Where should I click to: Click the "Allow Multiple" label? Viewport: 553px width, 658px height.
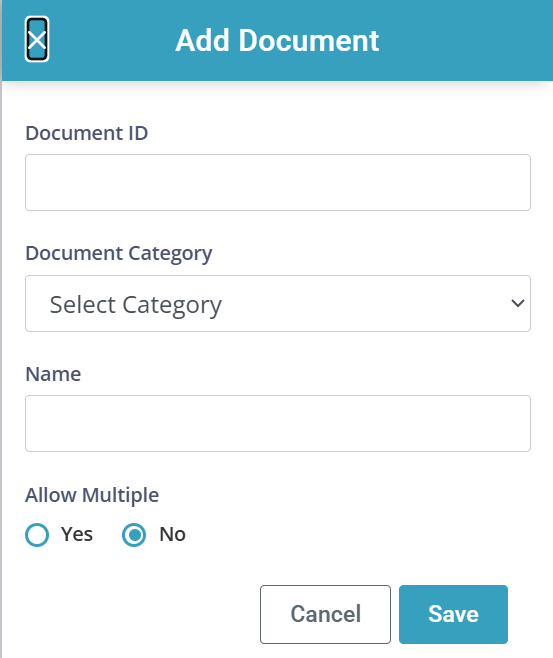pyautogui.click(x=92, y=495)
